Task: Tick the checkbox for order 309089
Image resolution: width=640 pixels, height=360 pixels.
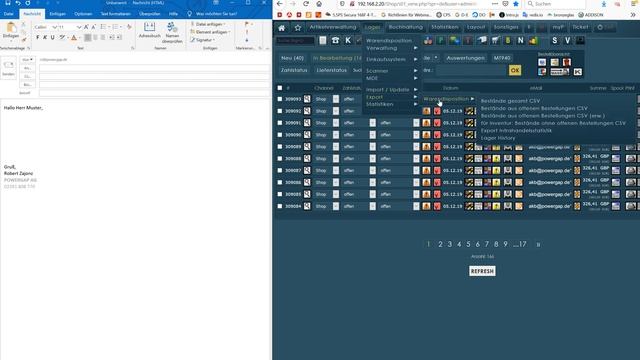Action: point(280,147)
